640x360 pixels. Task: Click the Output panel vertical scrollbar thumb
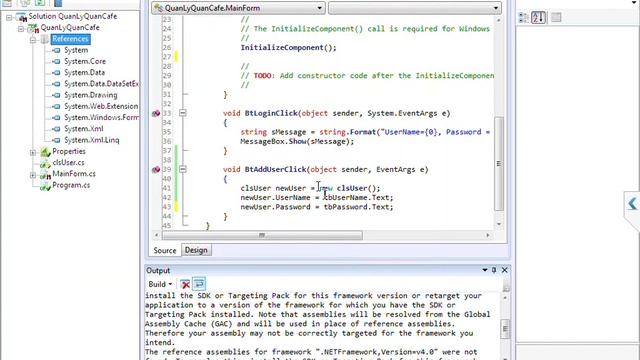click(506, 329)
